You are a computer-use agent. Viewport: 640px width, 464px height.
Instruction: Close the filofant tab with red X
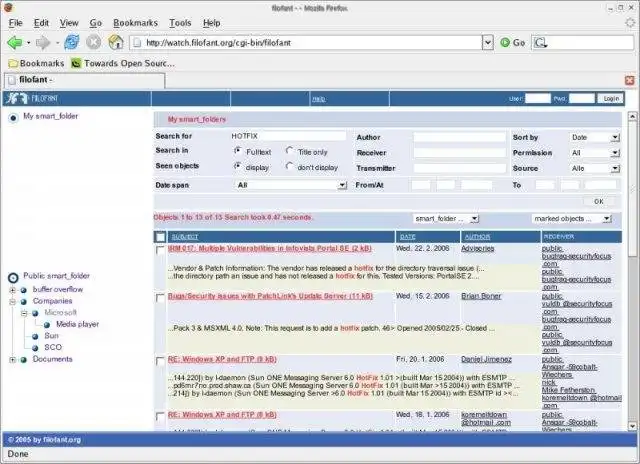click(x=629, y=80)
